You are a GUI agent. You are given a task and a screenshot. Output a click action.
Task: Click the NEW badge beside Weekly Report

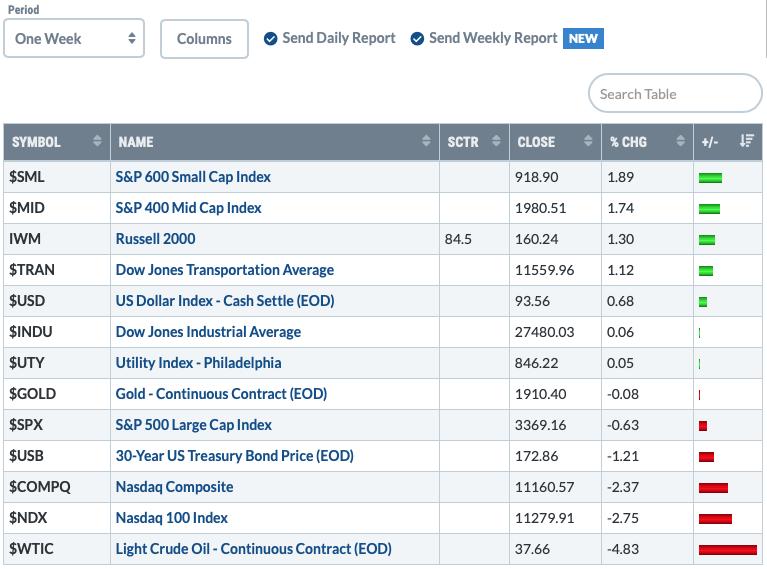pos(583,38)
